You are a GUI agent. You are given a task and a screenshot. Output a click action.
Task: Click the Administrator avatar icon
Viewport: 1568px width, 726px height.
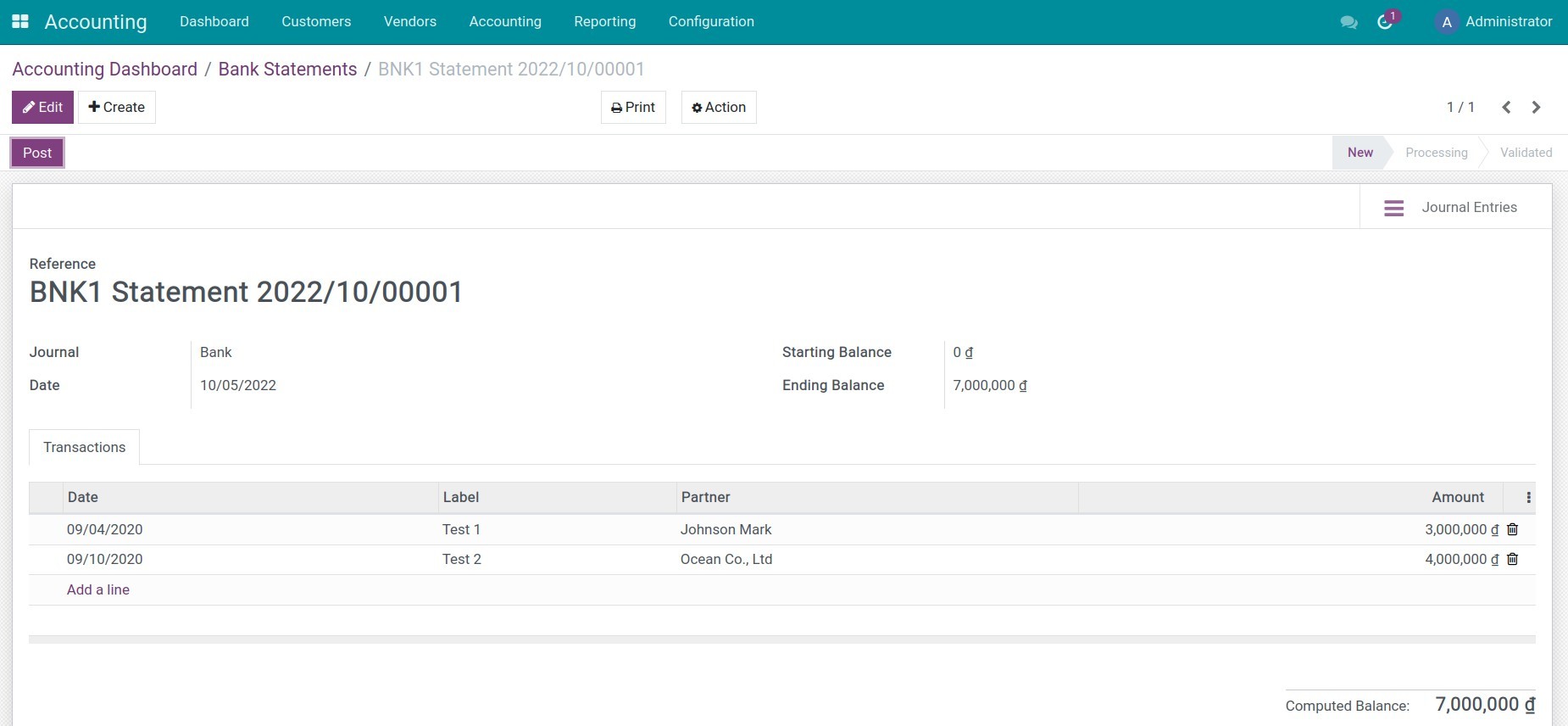pos(1447,22)
